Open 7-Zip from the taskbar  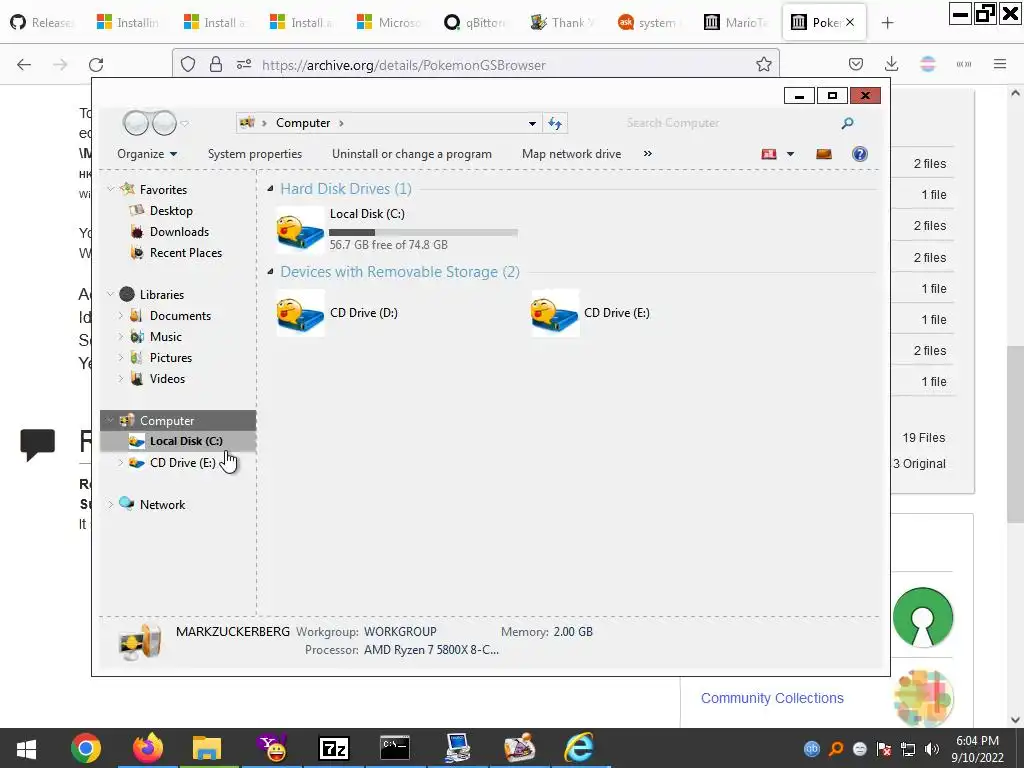(334, 748)
